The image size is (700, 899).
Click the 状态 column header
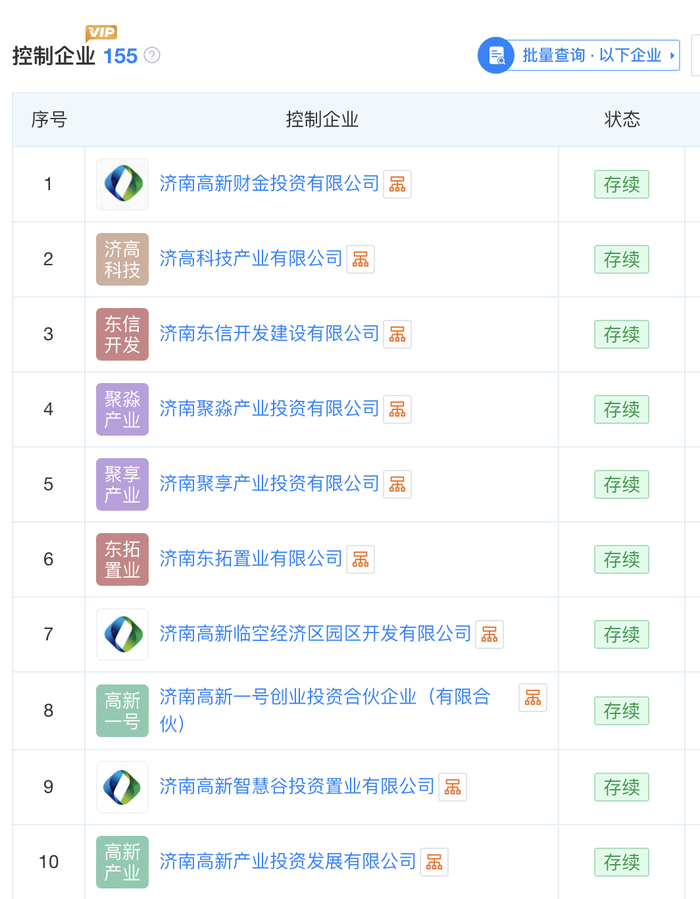(622, 120)
